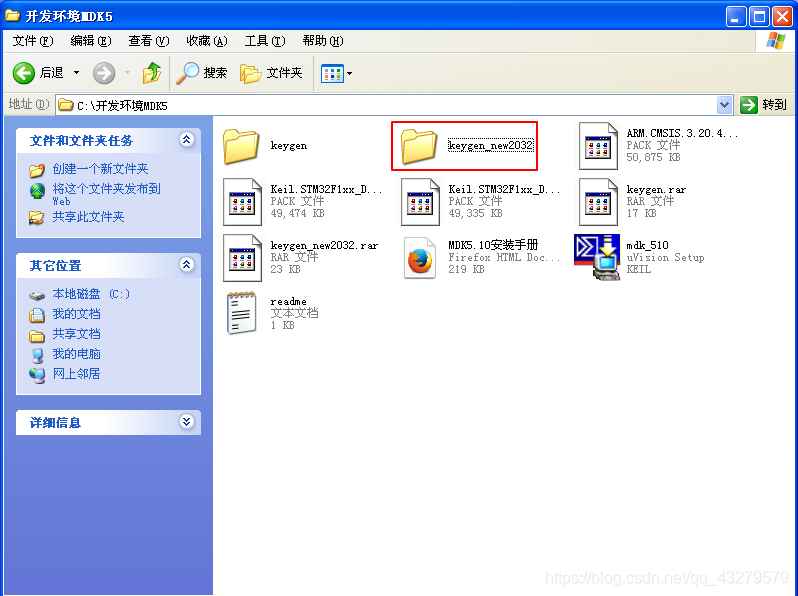Open the 我的文档 link
This screenshot has width=798, height=596.
coord(76,314)
